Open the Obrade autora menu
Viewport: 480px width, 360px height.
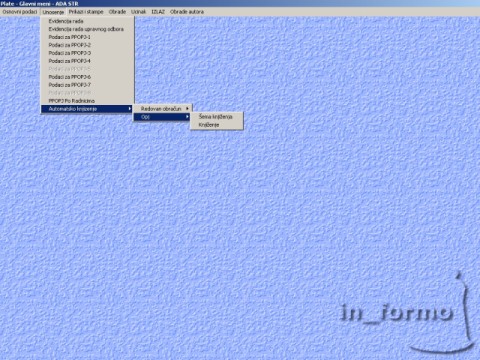point(187,12)
